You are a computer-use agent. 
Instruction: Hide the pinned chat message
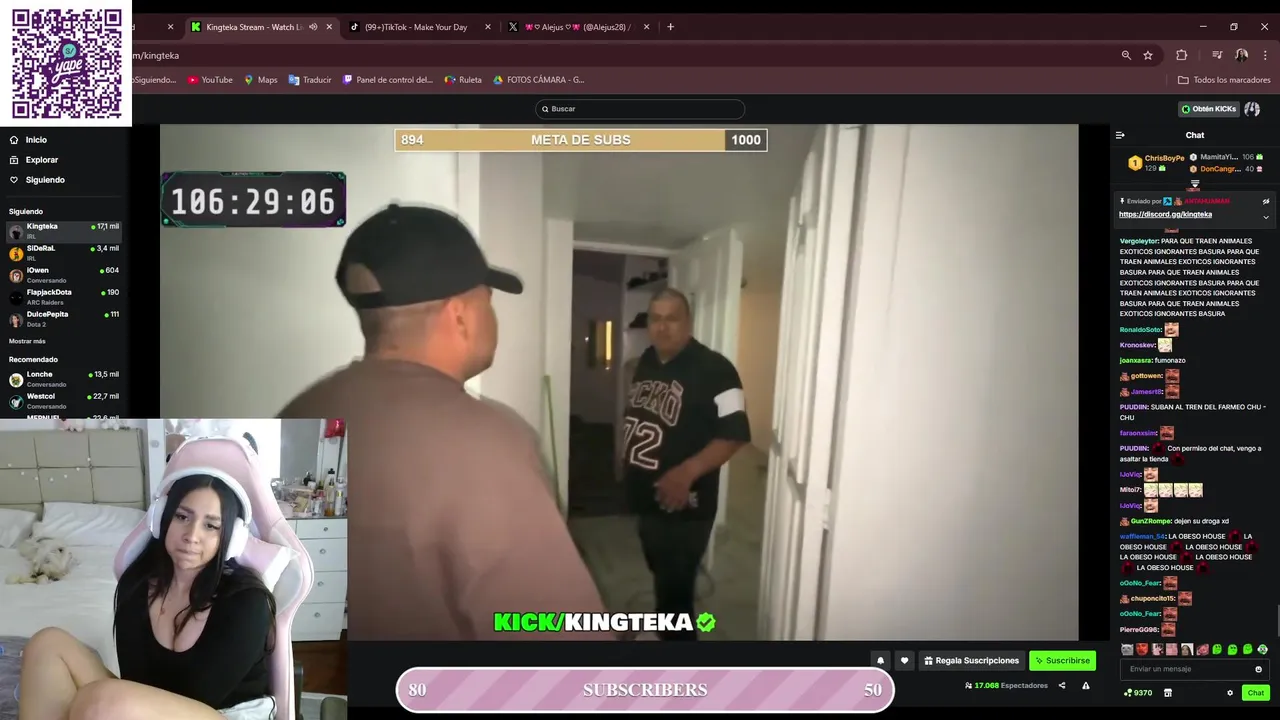1265,201
